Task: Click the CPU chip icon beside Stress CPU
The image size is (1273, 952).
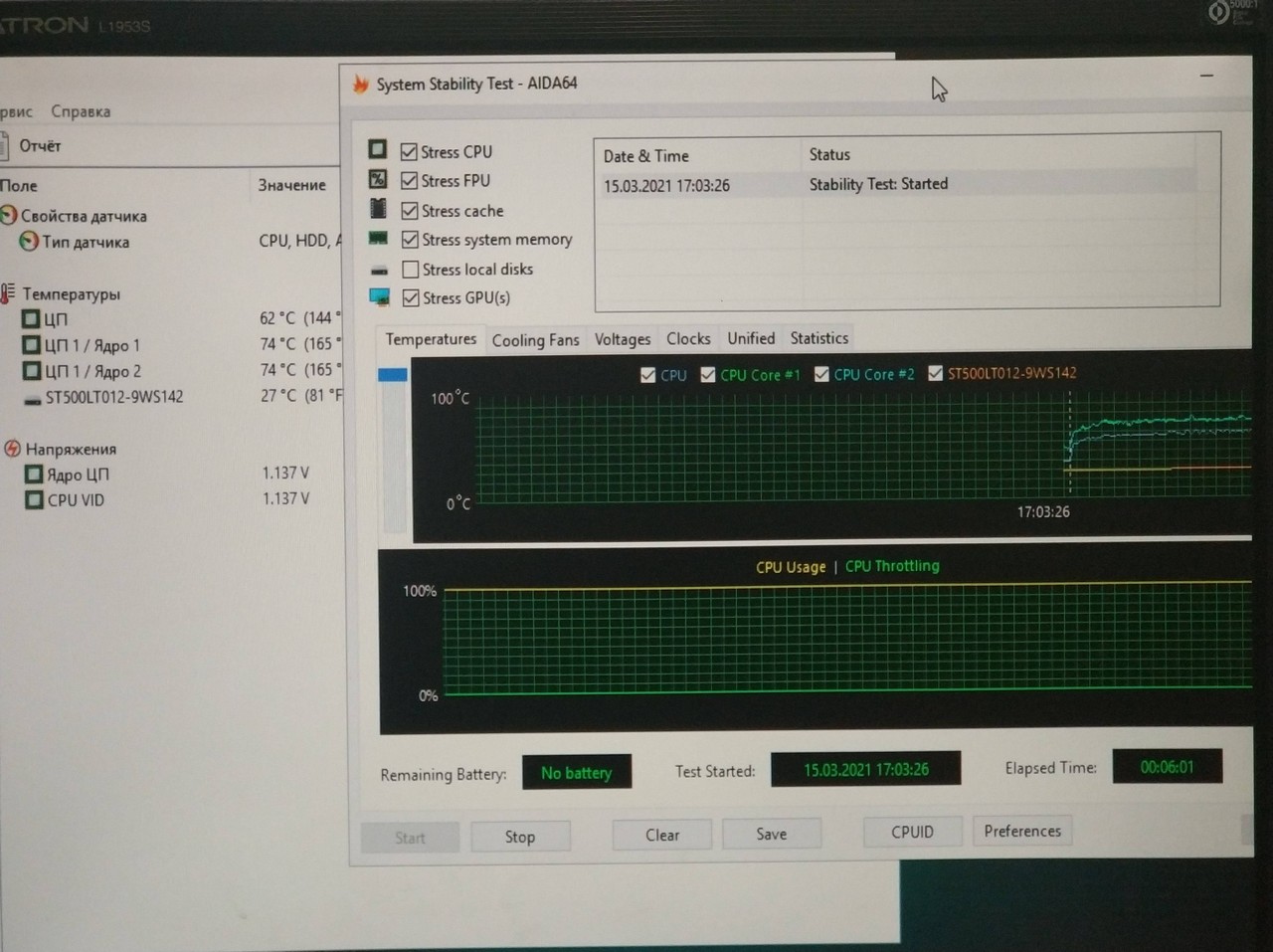Action: click(x=377, y=149)
